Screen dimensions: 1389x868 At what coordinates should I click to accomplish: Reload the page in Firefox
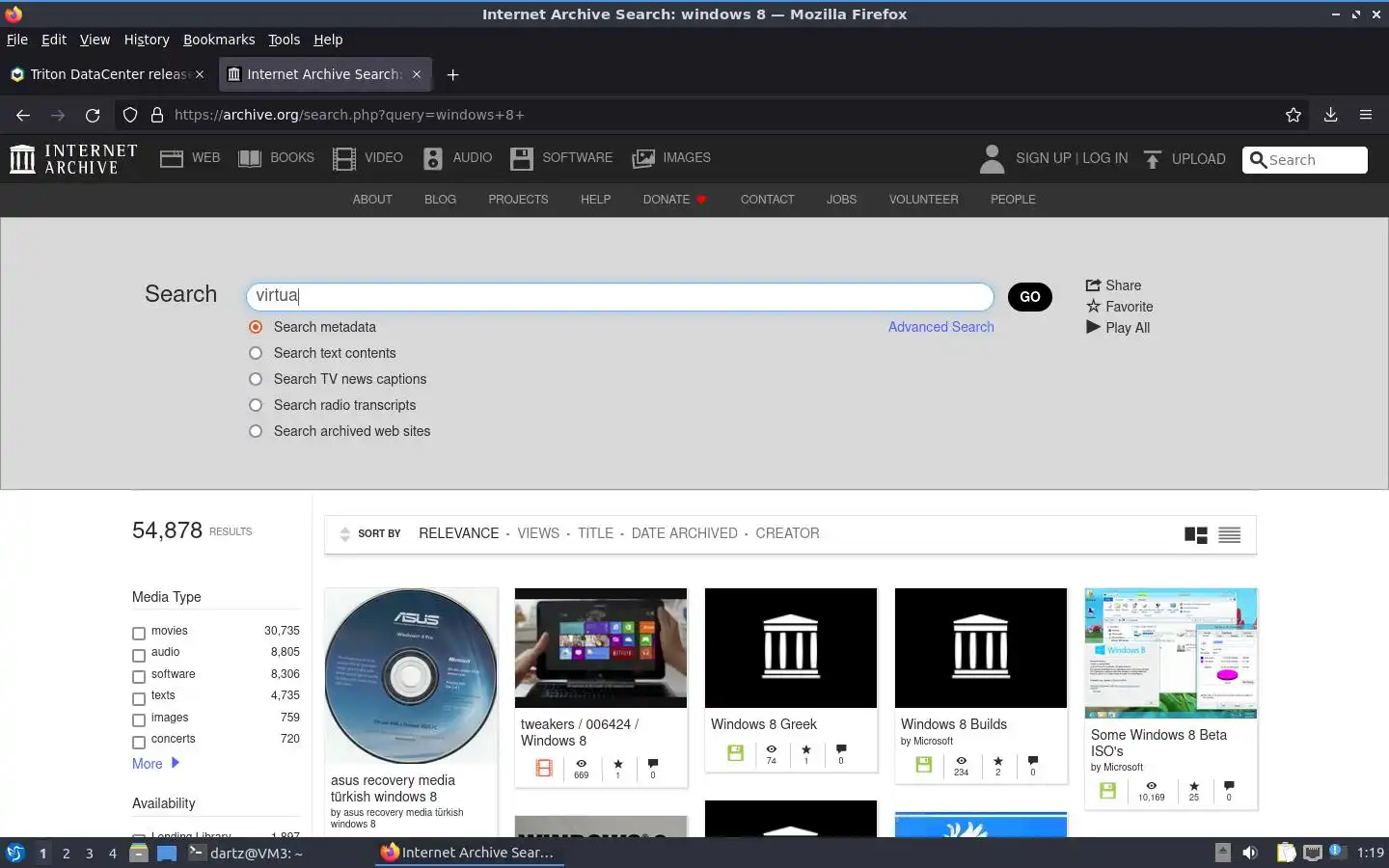93,115
